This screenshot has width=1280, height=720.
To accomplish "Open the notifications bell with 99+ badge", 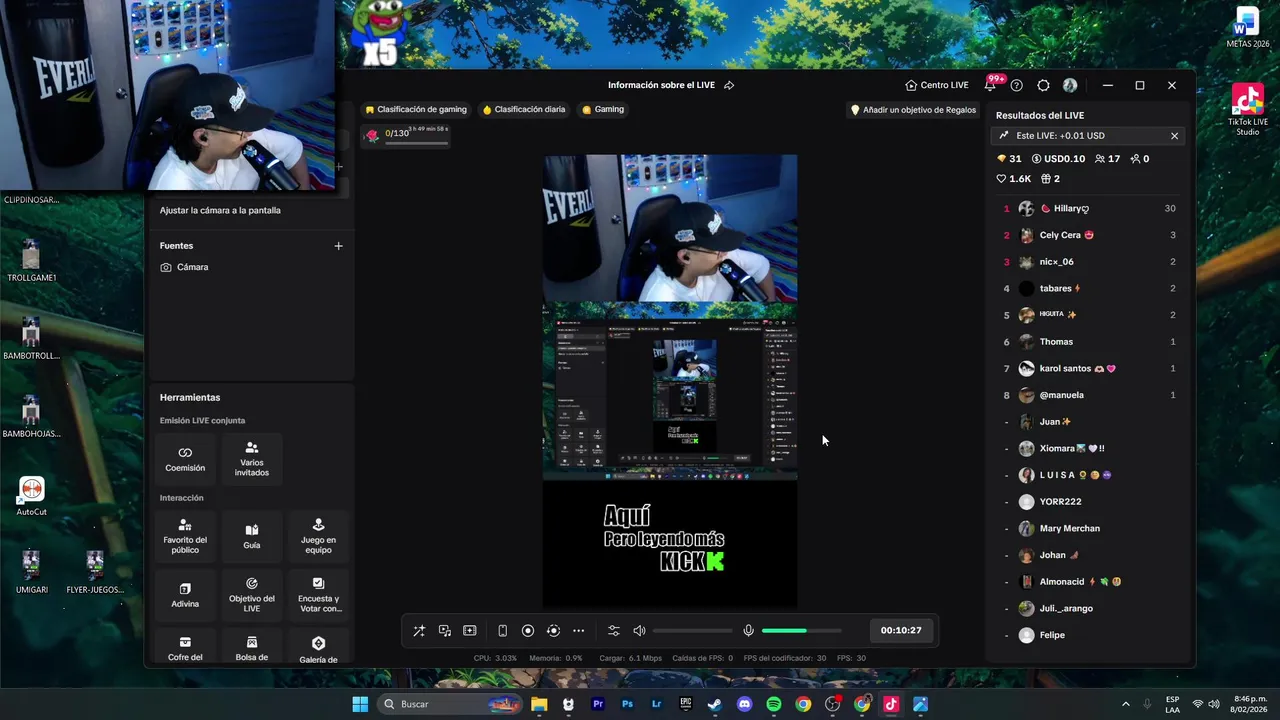I will tap(990, 86).
